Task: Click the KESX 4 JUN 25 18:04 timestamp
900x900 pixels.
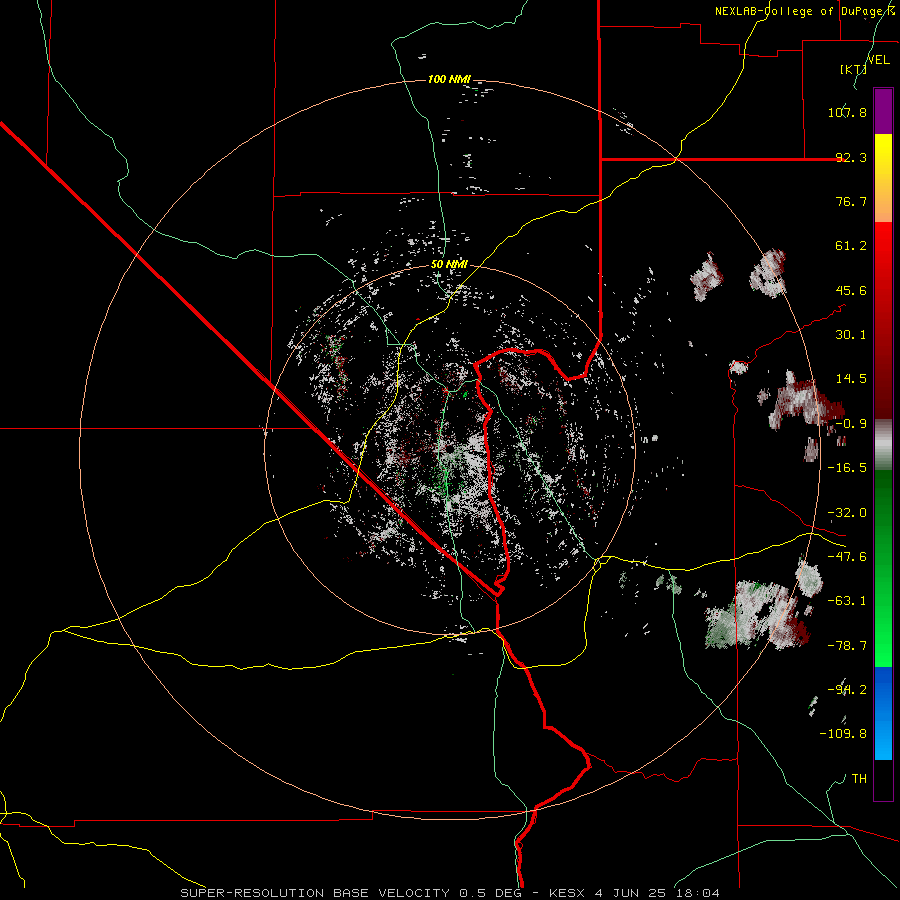Action: tap(634, 893)
